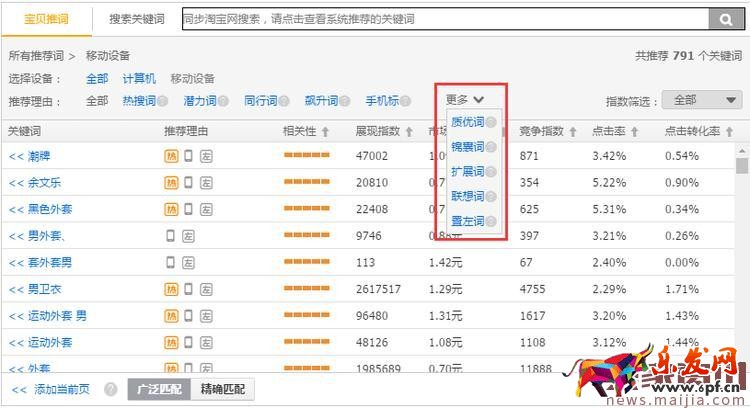Click the relevance bar in 潮牌 row
The height and width of the screenshot is (408, 750).
tap(307, 155)
